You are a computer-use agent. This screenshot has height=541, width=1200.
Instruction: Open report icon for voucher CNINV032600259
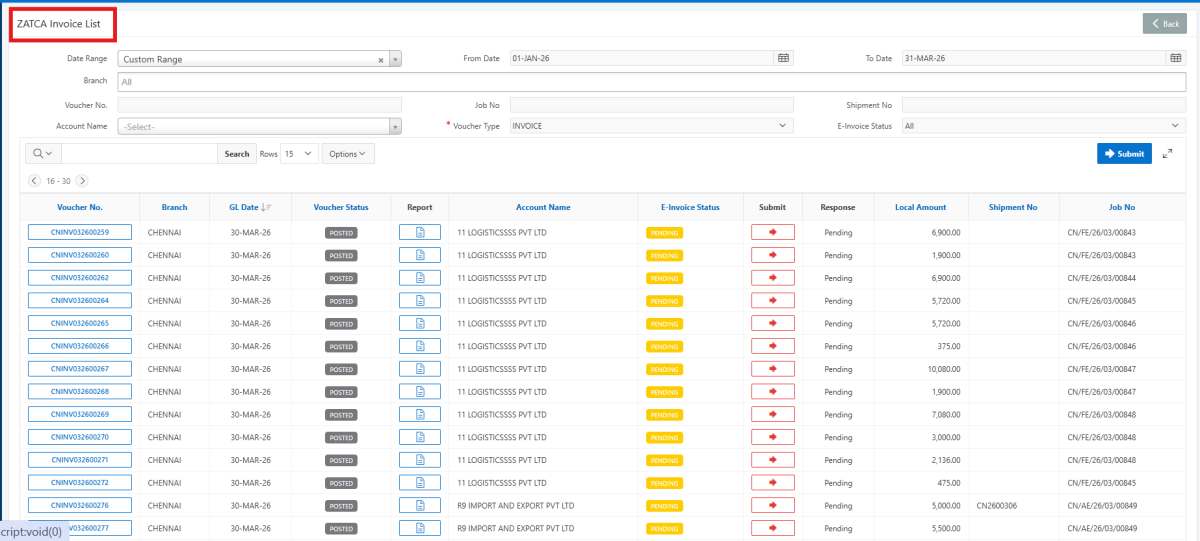tap(420, 232)
